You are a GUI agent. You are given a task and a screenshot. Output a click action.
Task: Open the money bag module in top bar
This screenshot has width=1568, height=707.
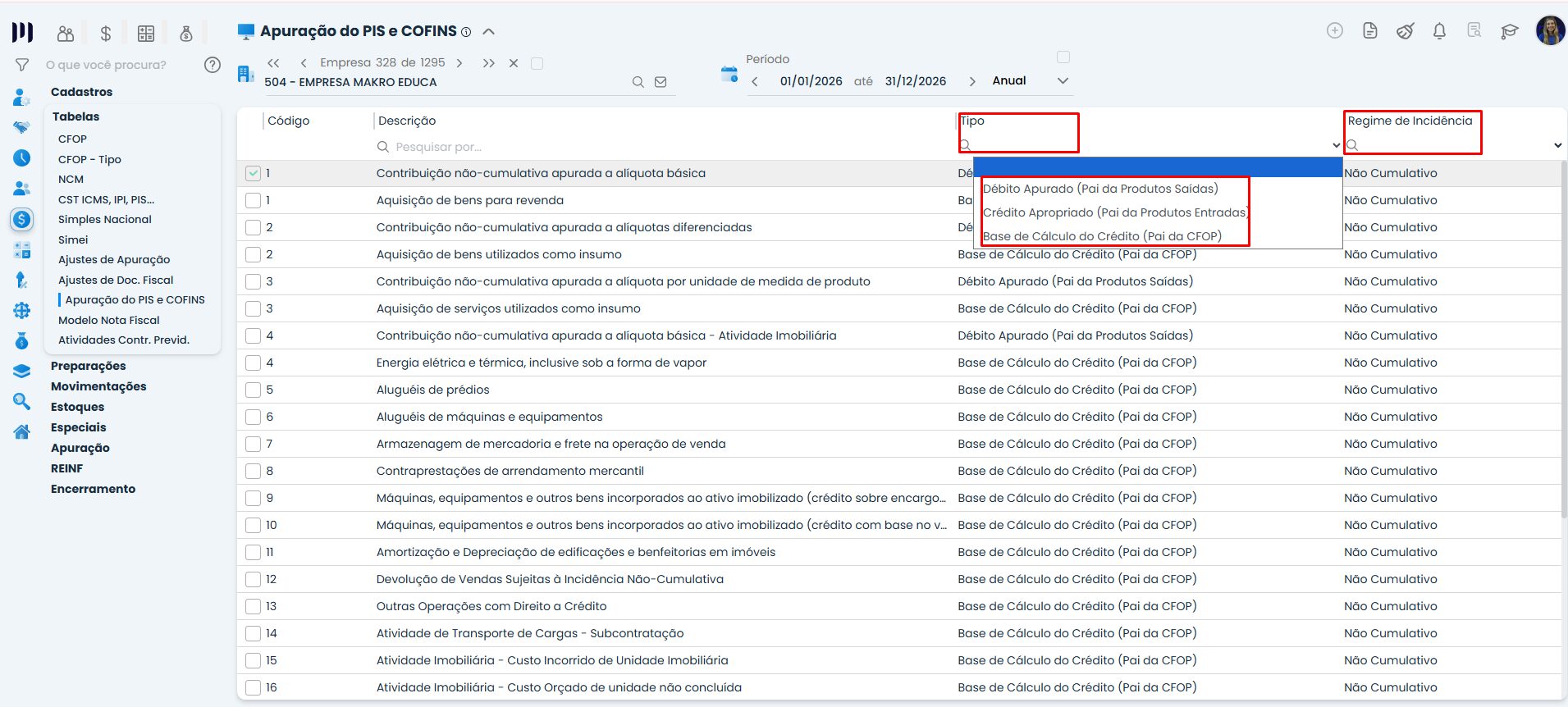(x=186, y=33)
